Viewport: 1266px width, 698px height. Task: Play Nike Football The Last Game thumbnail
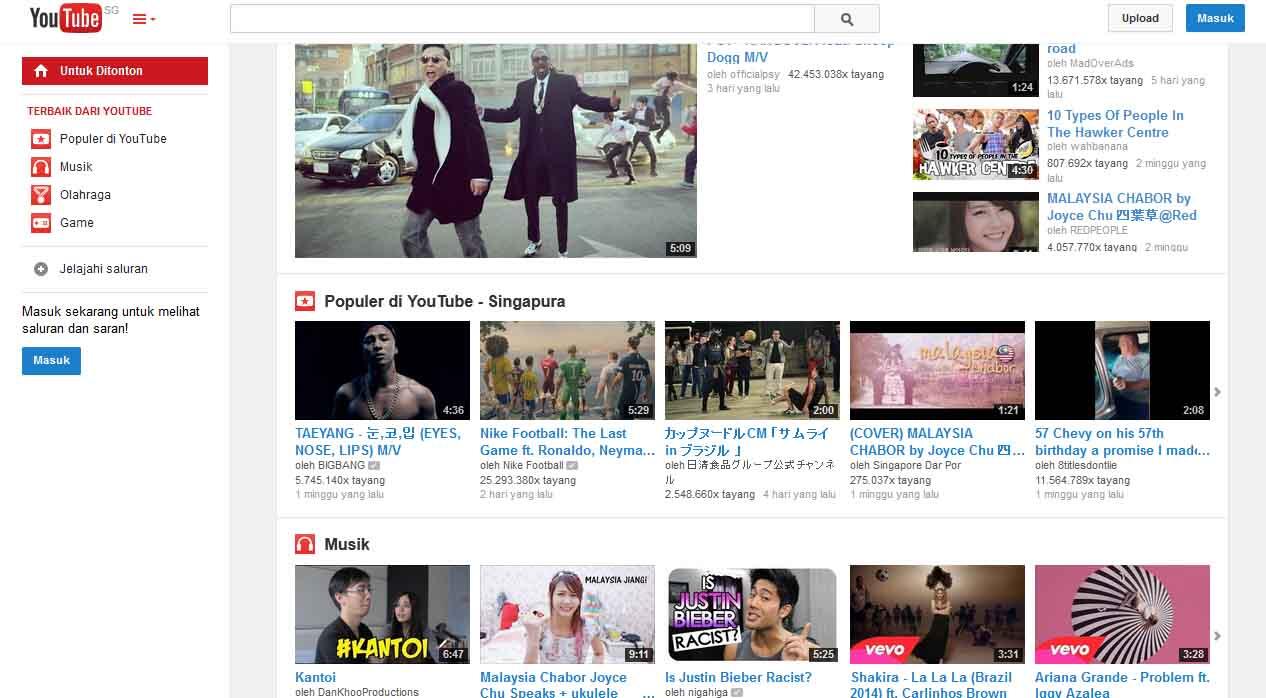567,370
